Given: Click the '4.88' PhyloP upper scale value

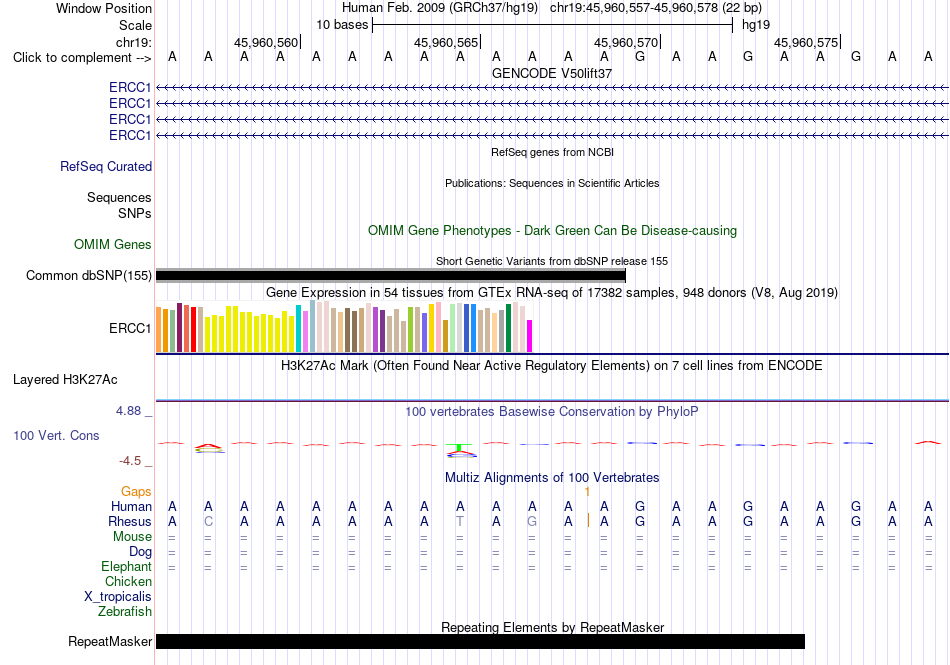Looking at the screenshot, I should [x=128, y=411].
